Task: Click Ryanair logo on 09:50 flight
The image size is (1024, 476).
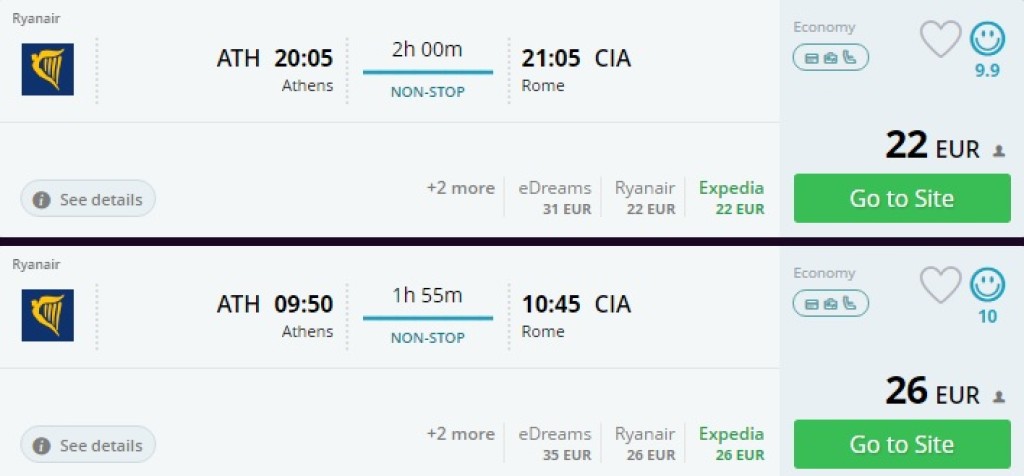Action: 48,315
